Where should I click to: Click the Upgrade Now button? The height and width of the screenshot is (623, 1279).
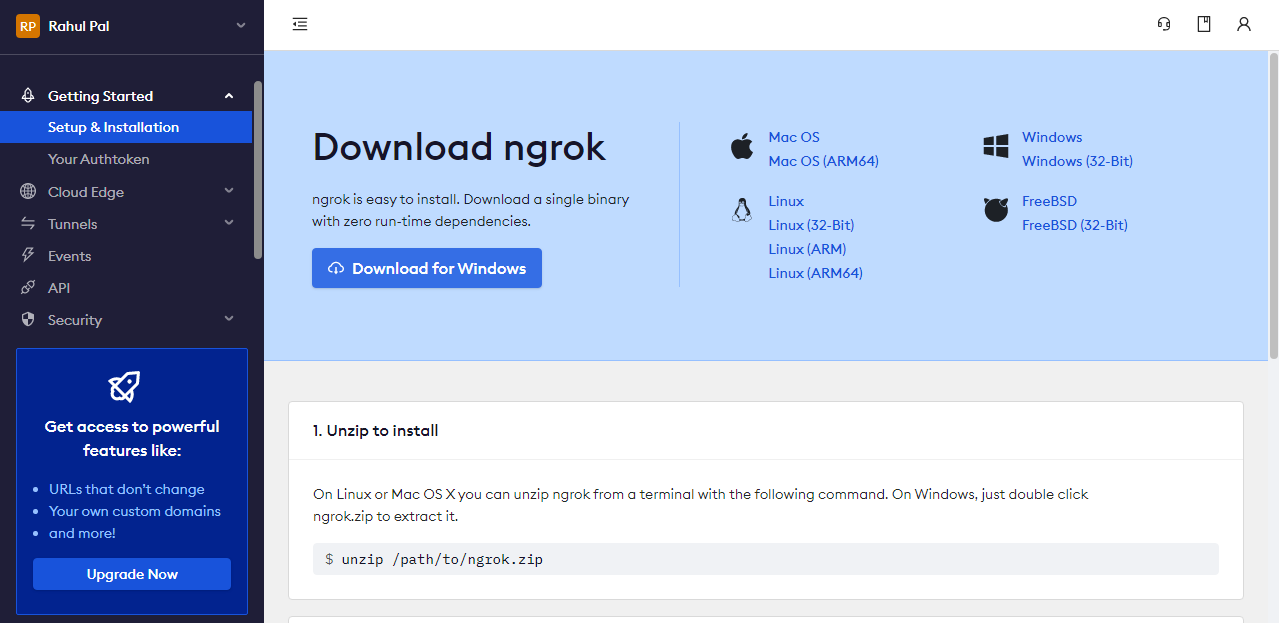[x=132, y=574]
